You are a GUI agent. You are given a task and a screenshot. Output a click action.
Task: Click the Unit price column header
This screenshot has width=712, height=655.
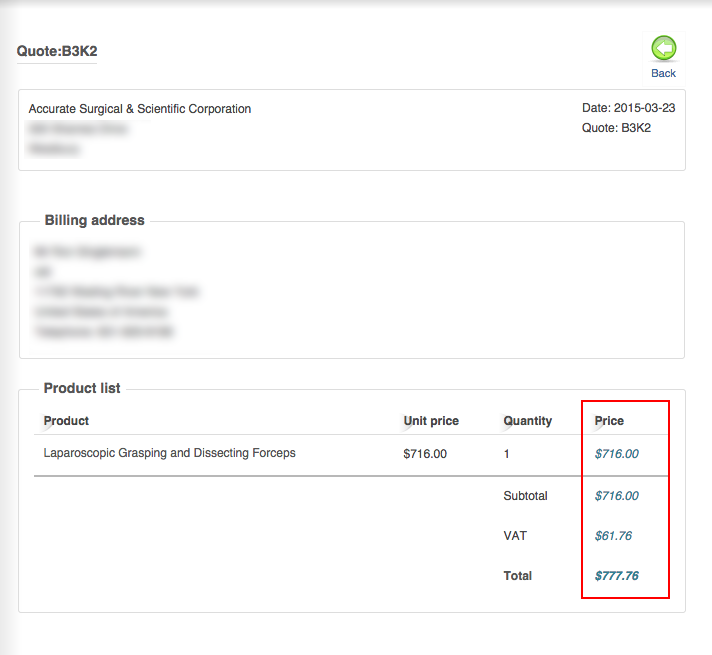[x=431, y=421]
